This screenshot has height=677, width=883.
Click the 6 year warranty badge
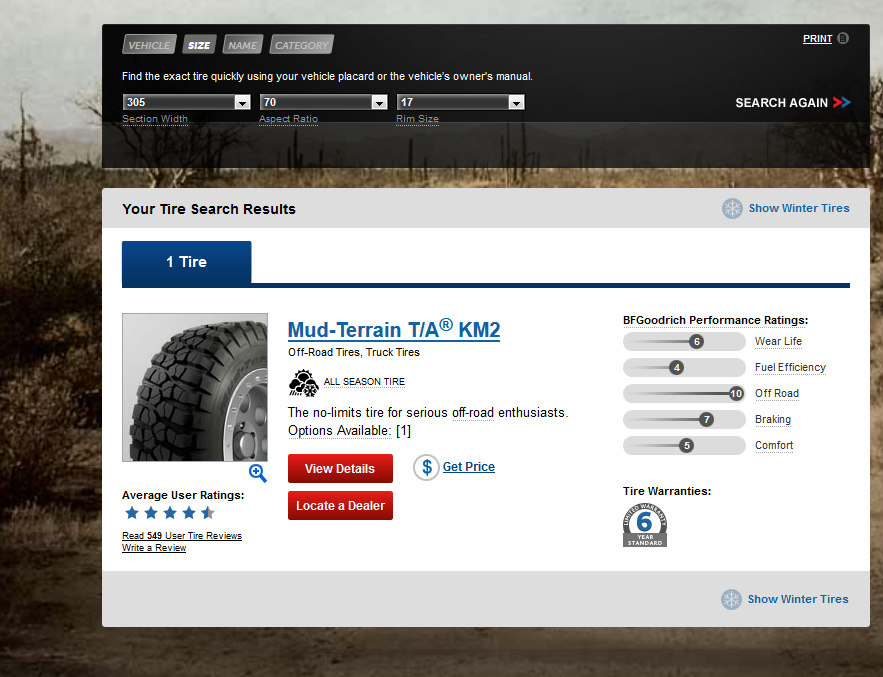point(645,524)
